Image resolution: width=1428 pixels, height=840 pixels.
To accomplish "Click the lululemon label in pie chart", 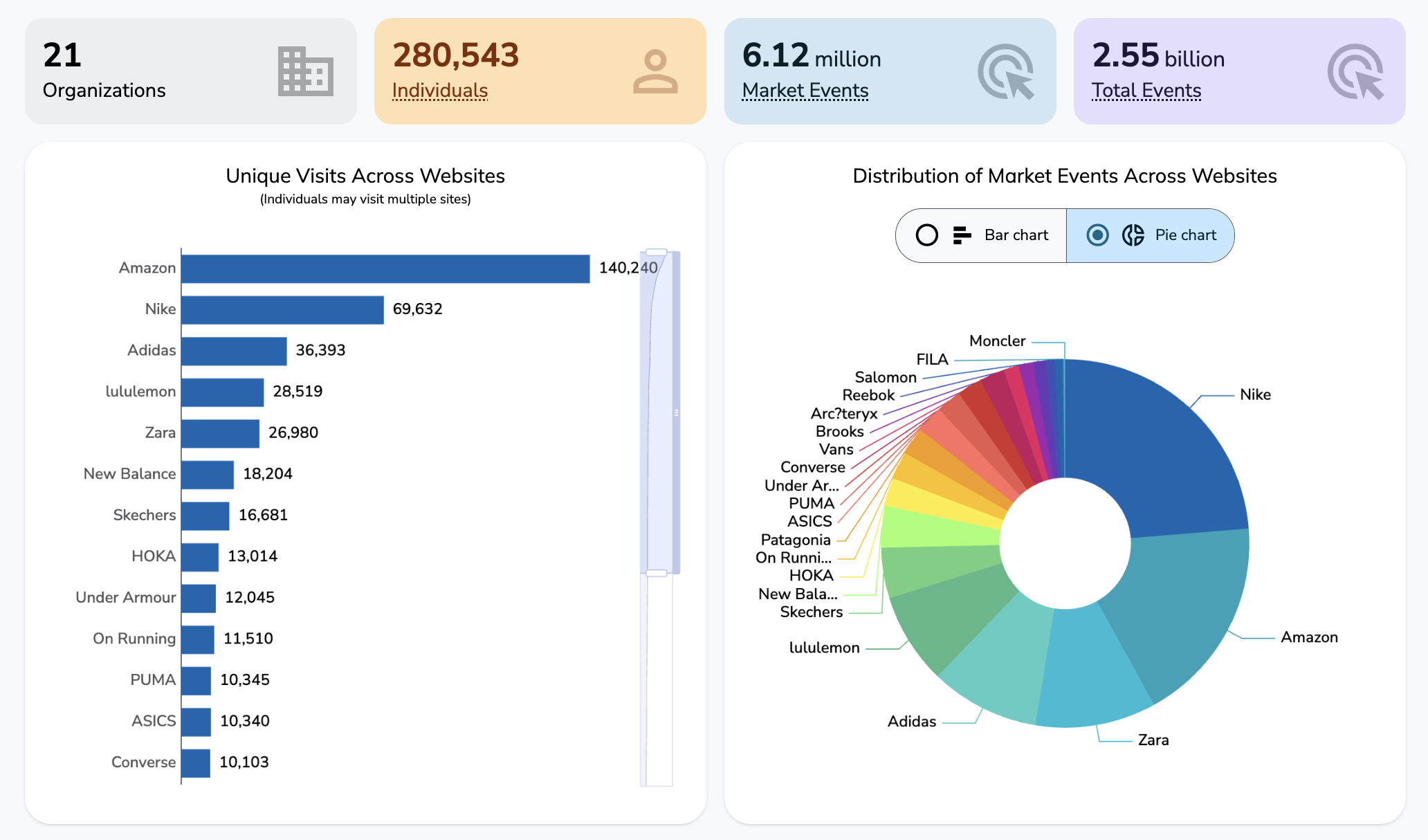I will pyautogui.click(x=824, y=648).
